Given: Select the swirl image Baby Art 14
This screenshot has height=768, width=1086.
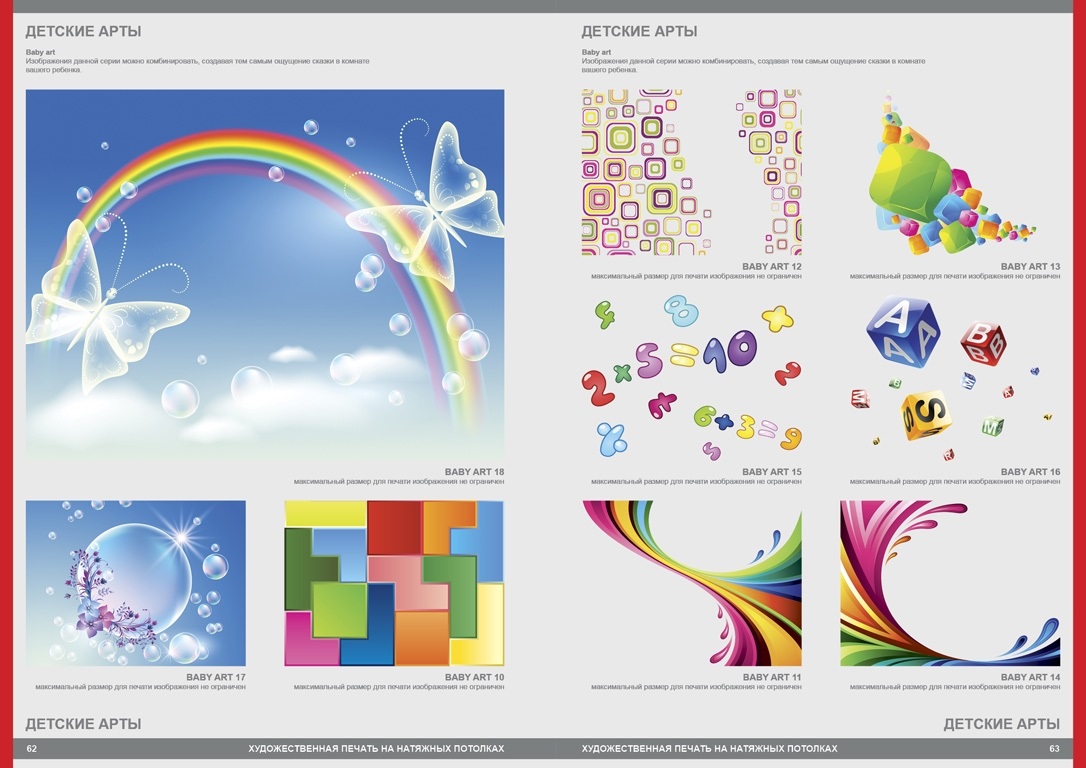Looking at the screenshot, I should (949, 583).
